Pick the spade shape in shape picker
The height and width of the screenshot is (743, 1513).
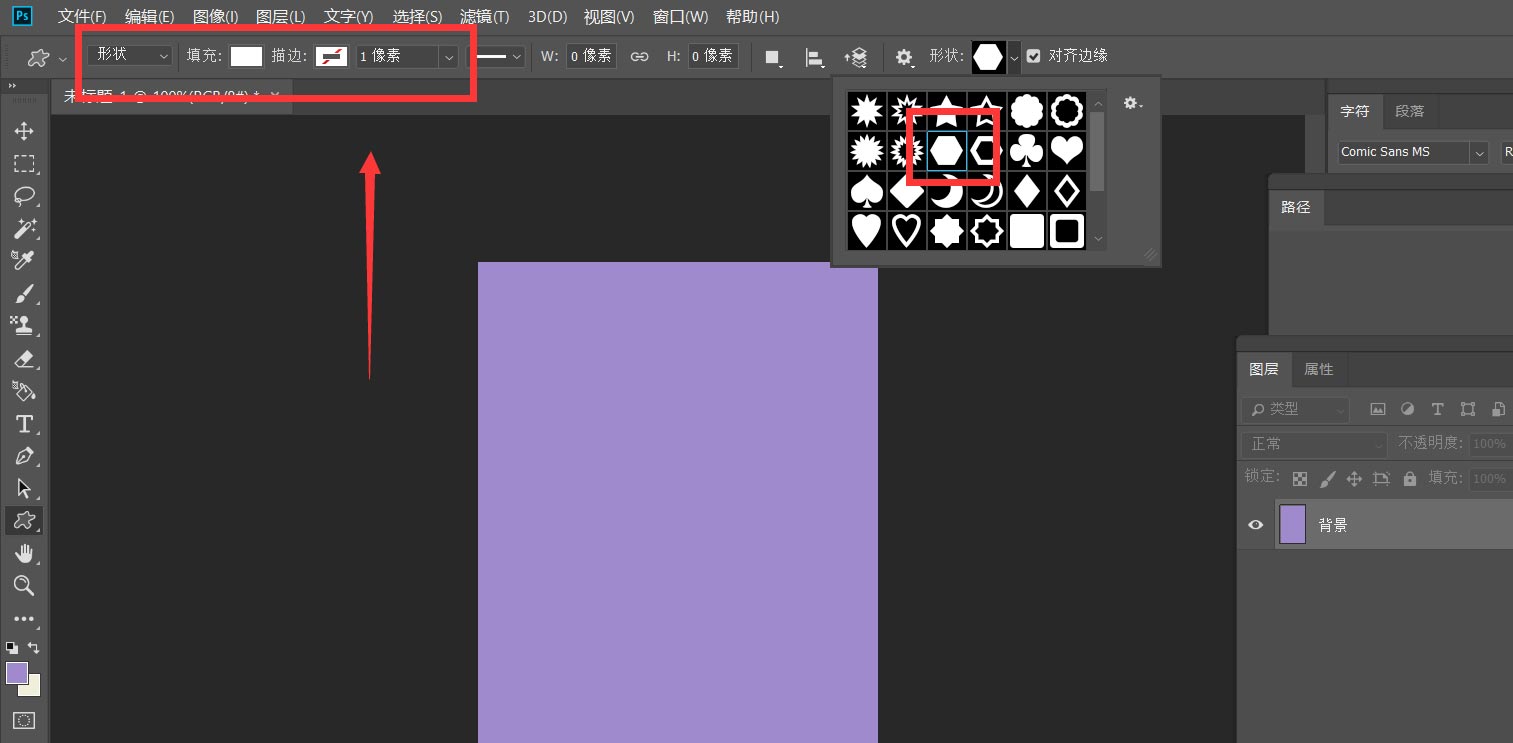(x=866, y=191)
